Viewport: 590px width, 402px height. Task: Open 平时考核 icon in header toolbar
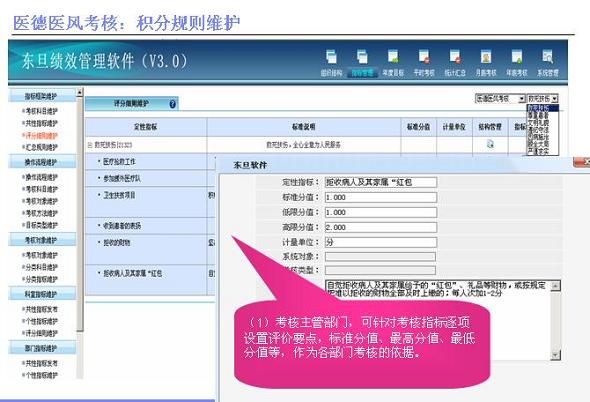point(424,63)
